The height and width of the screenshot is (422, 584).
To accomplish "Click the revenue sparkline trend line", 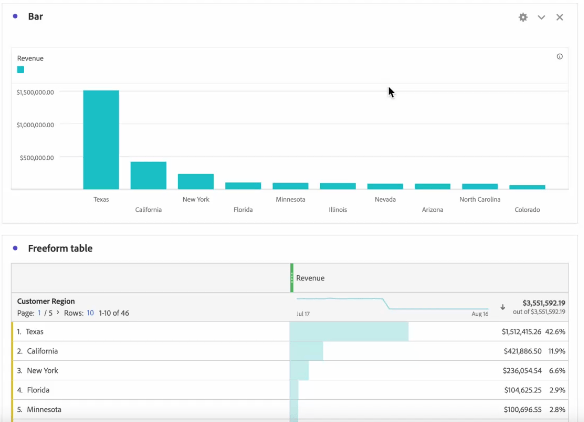I will pos(392,304).
